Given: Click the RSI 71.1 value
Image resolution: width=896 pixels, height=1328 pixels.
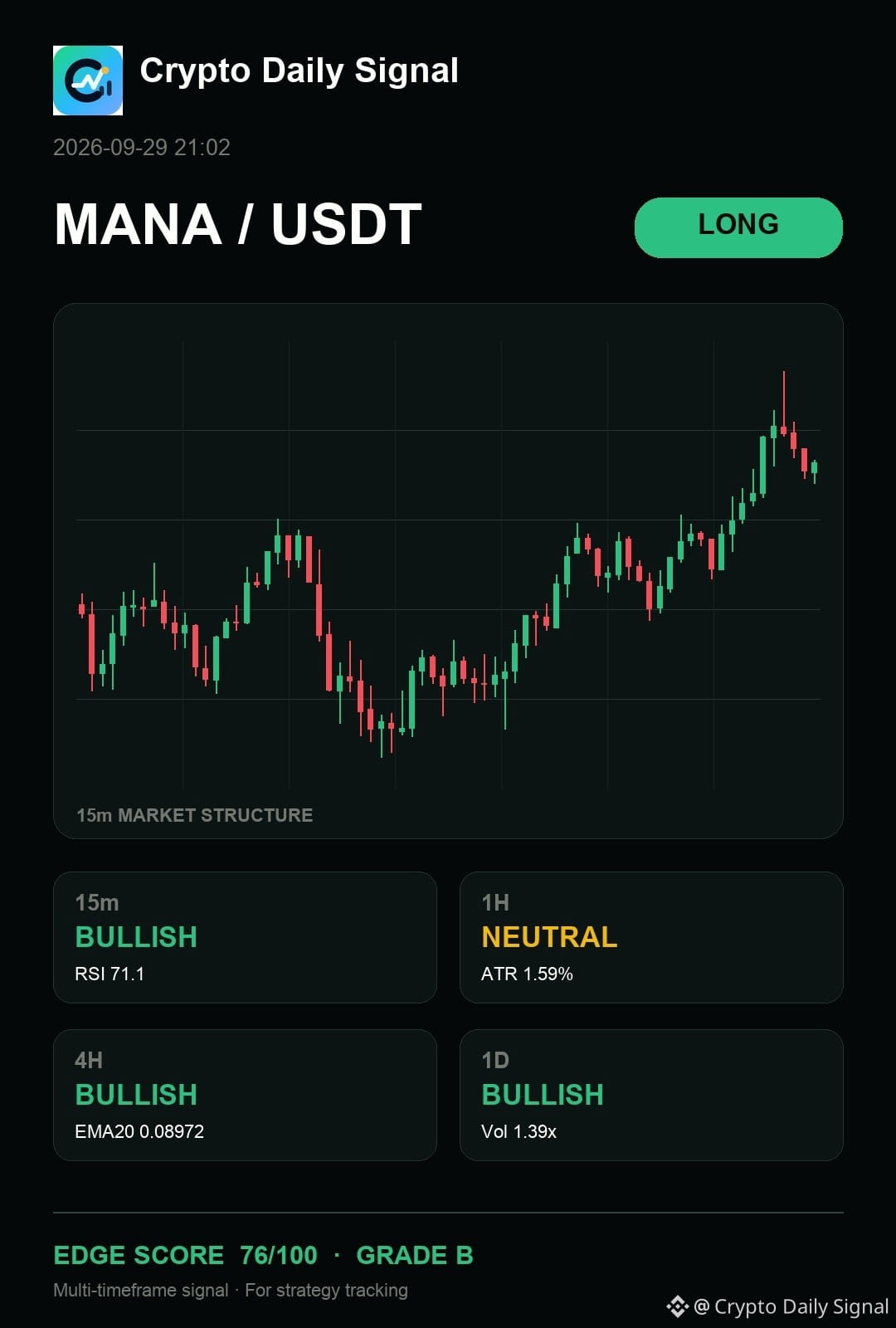Looking at the screenshot, I should (x=110, y=974).
